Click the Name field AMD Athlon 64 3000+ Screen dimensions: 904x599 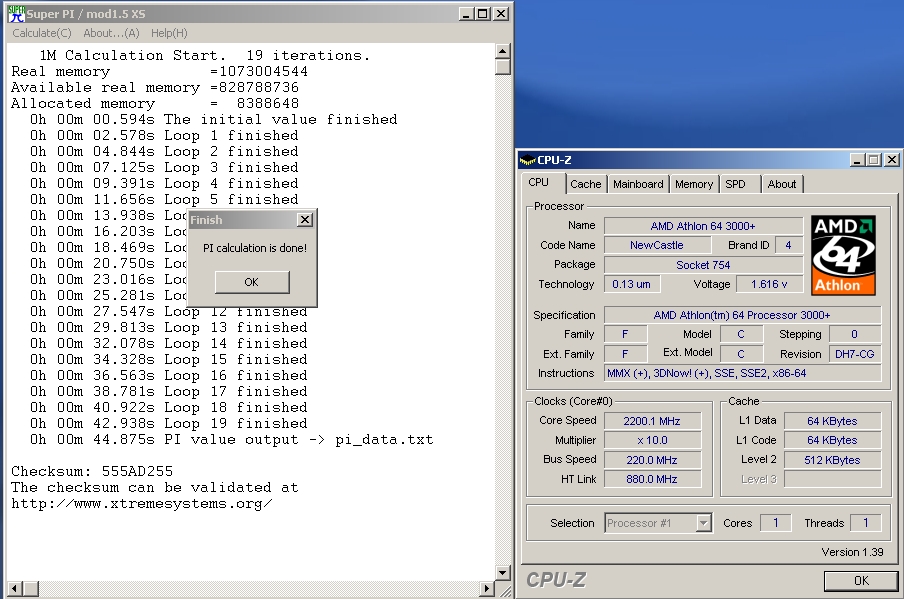point(703,226)
